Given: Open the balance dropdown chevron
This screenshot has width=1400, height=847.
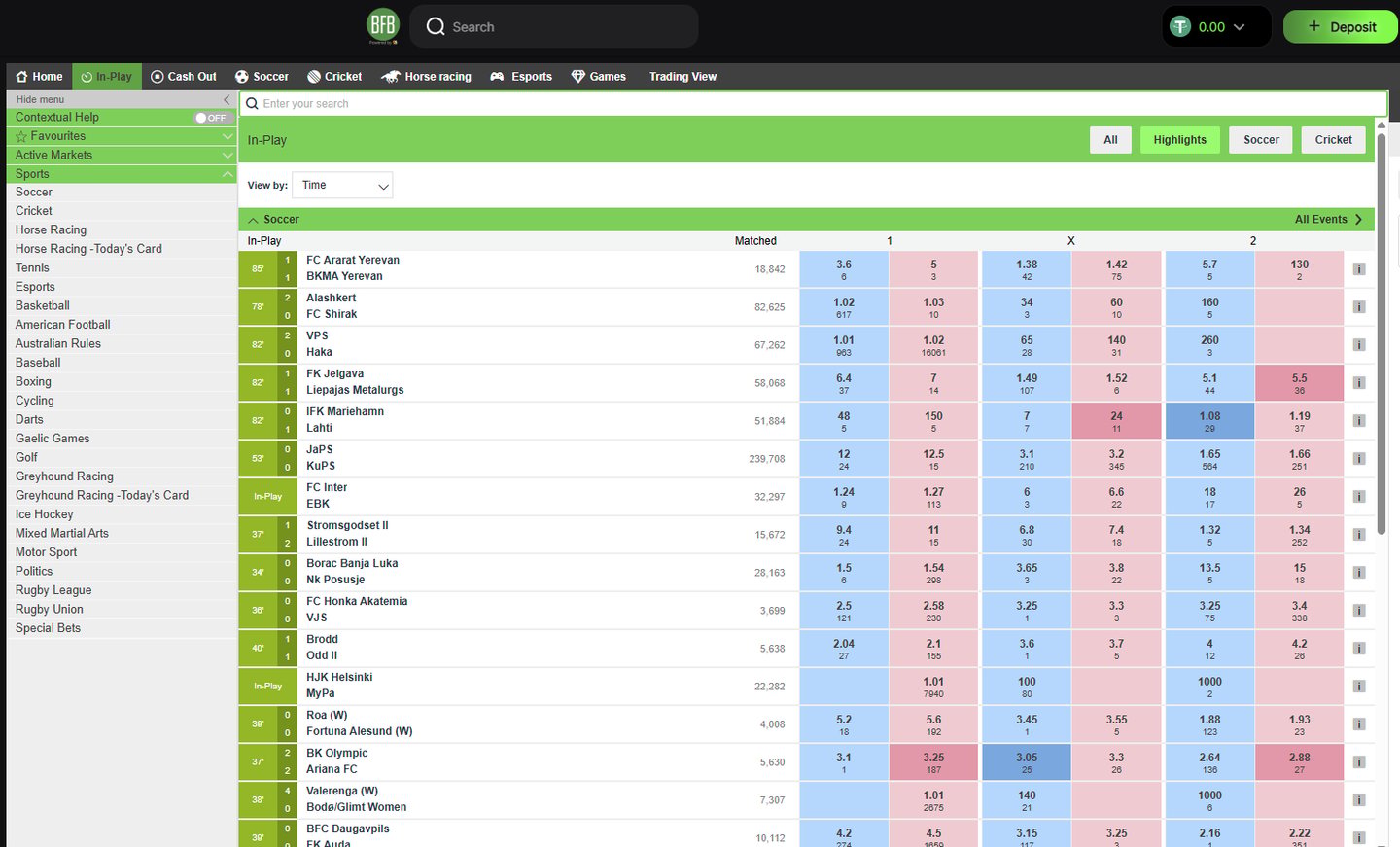Looking at the screenshot, I should [x=1239, y=27].
